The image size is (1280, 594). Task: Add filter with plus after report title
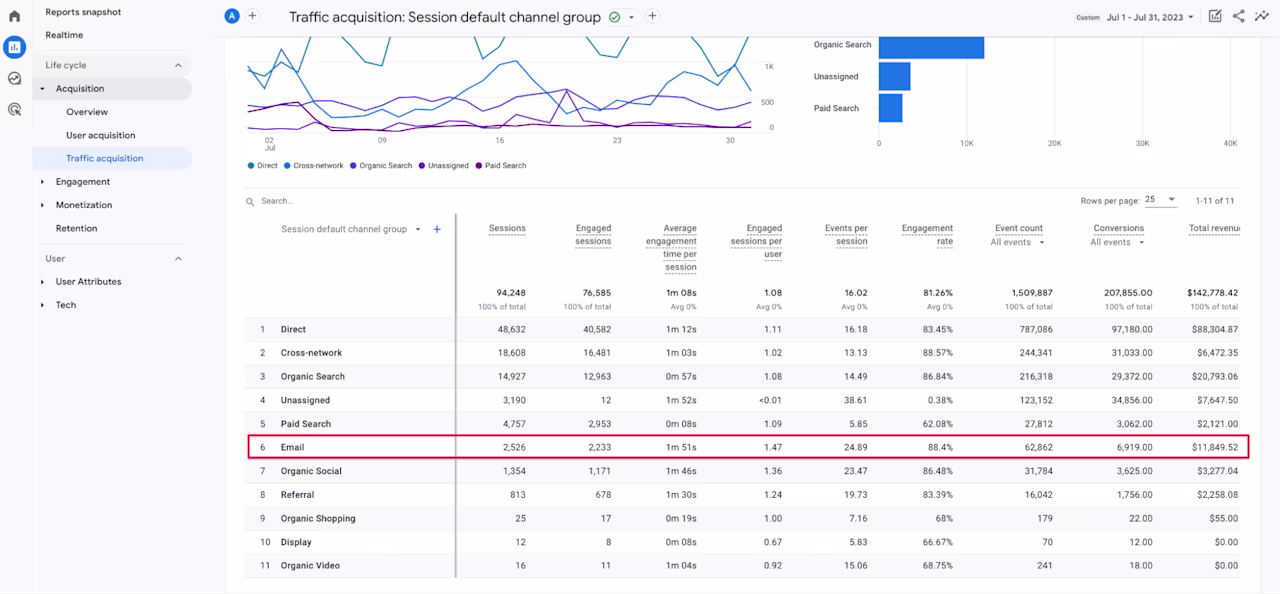tap(652, 16)
